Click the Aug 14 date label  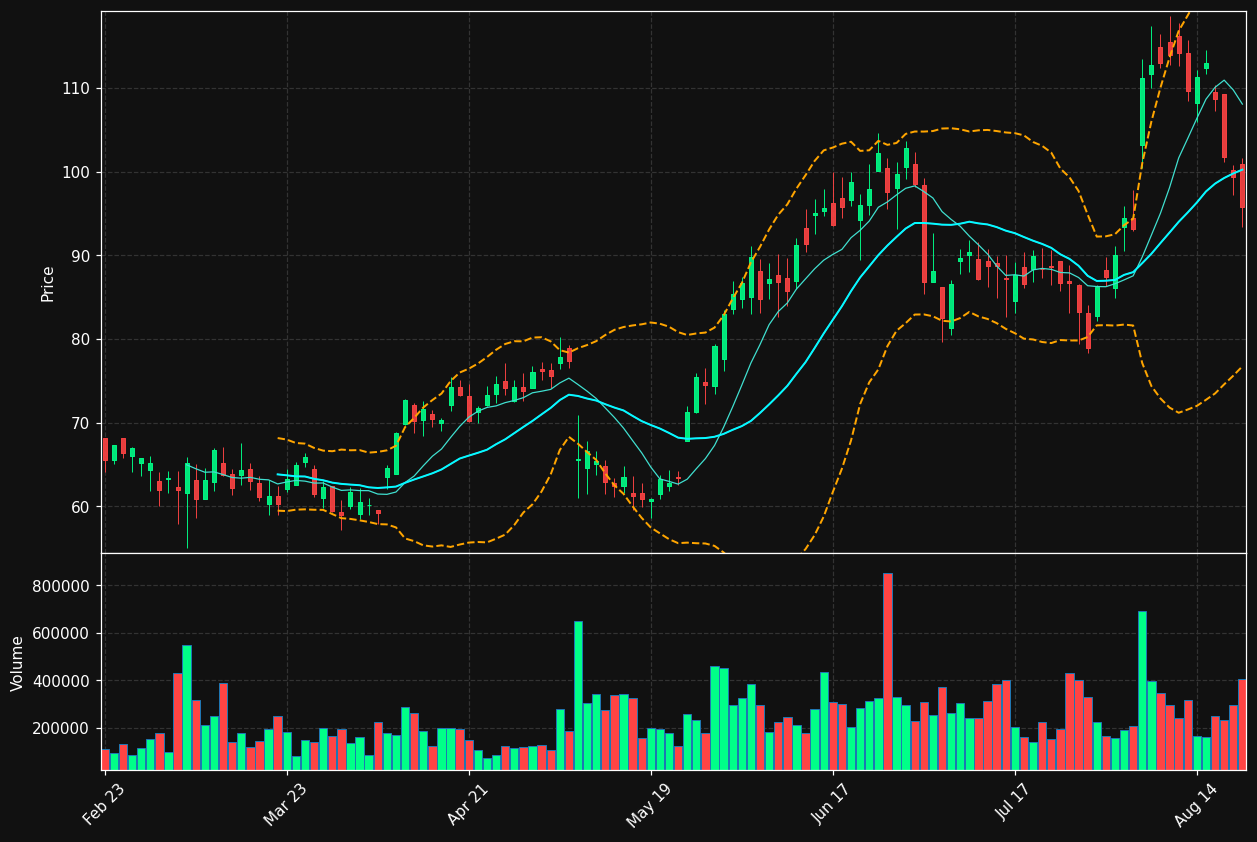click(1196, 804)
